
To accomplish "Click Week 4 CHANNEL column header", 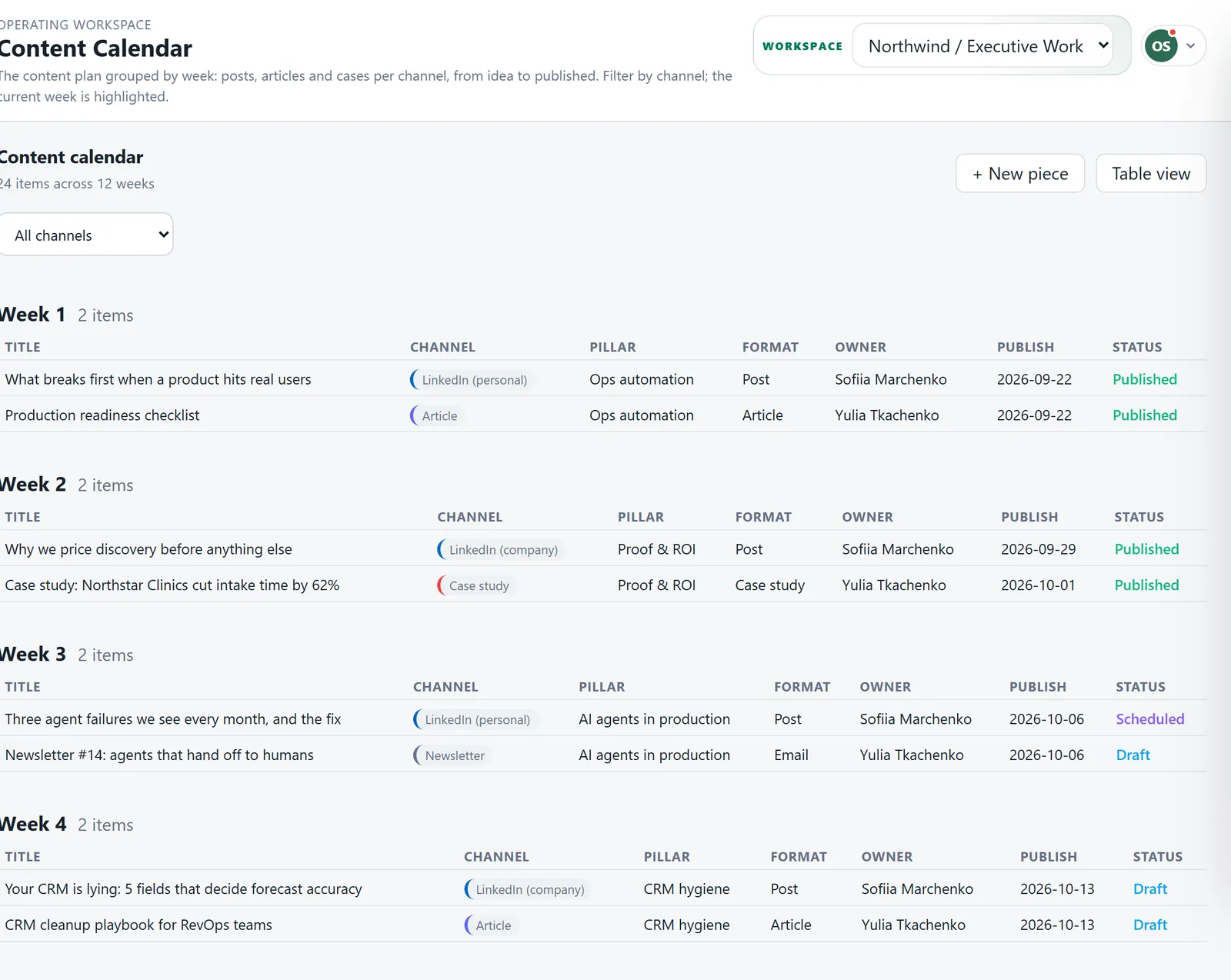I will (x=496, y=858).
